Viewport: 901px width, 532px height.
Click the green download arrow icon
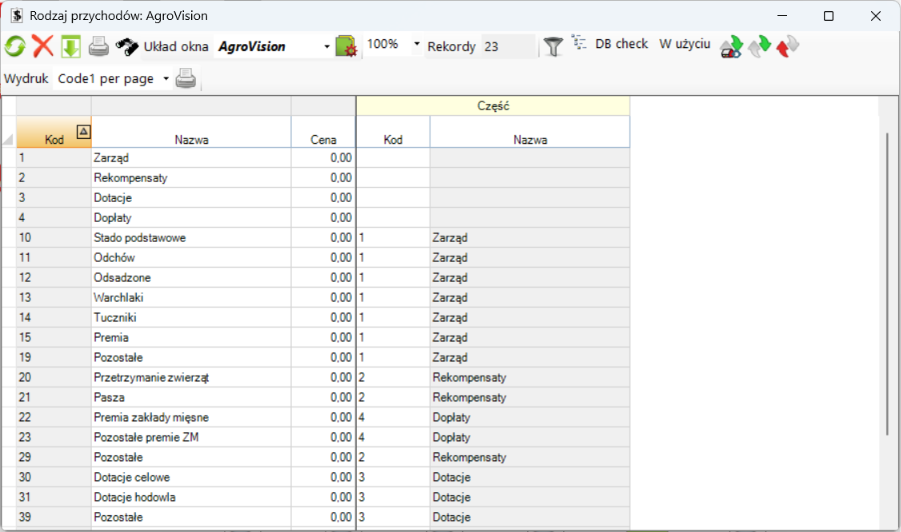point(71,47)
